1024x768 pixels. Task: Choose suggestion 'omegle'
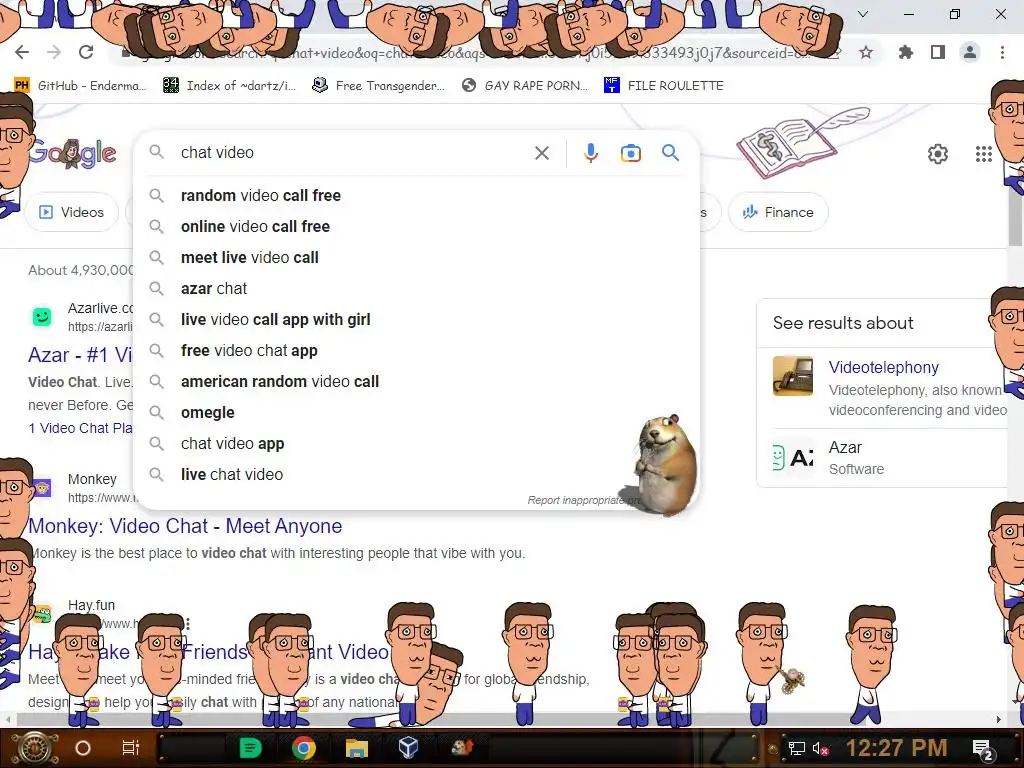click(x=417, y=413)
